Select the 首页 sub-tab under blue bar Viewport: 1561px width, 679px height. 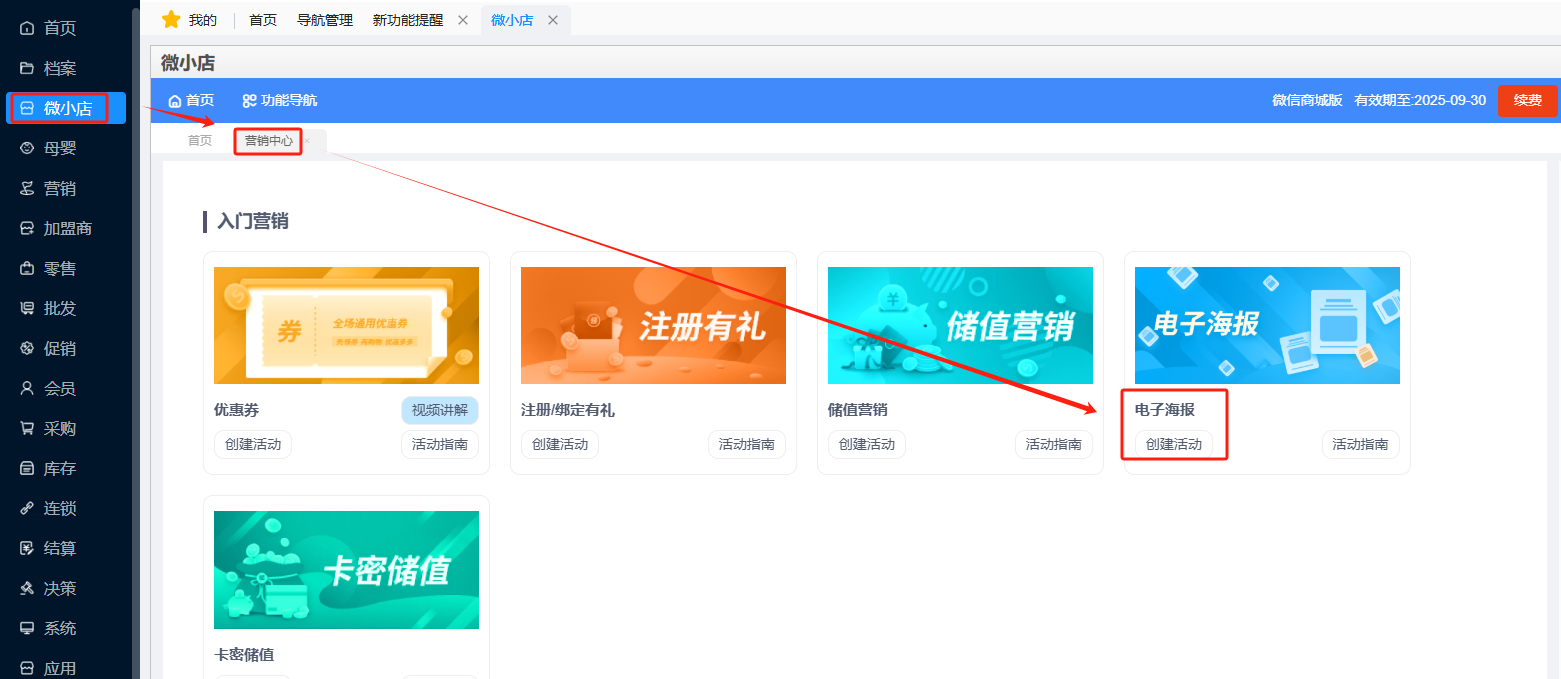click(x=200, y=141)
